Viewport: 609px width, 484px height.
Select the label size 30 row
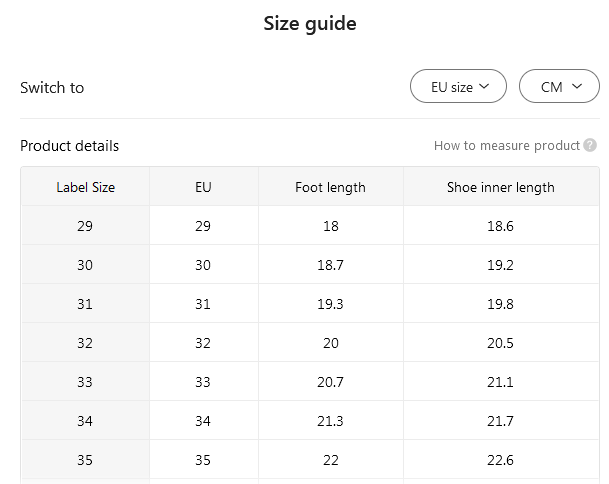coord(85,265)
